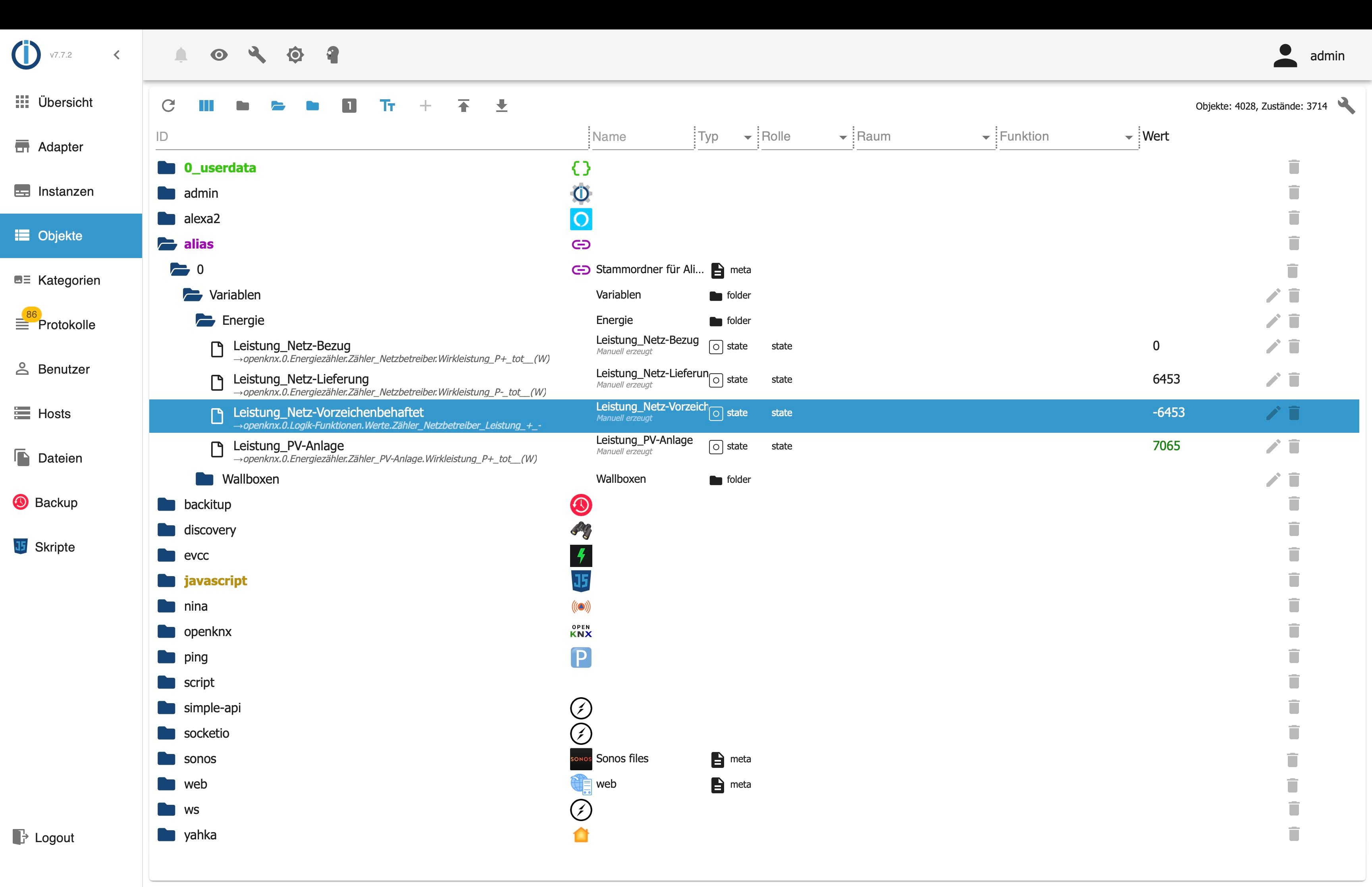The image size is (1372, 887).
Task: Open the notifications bell icon
Action: [x=181, y=55]
